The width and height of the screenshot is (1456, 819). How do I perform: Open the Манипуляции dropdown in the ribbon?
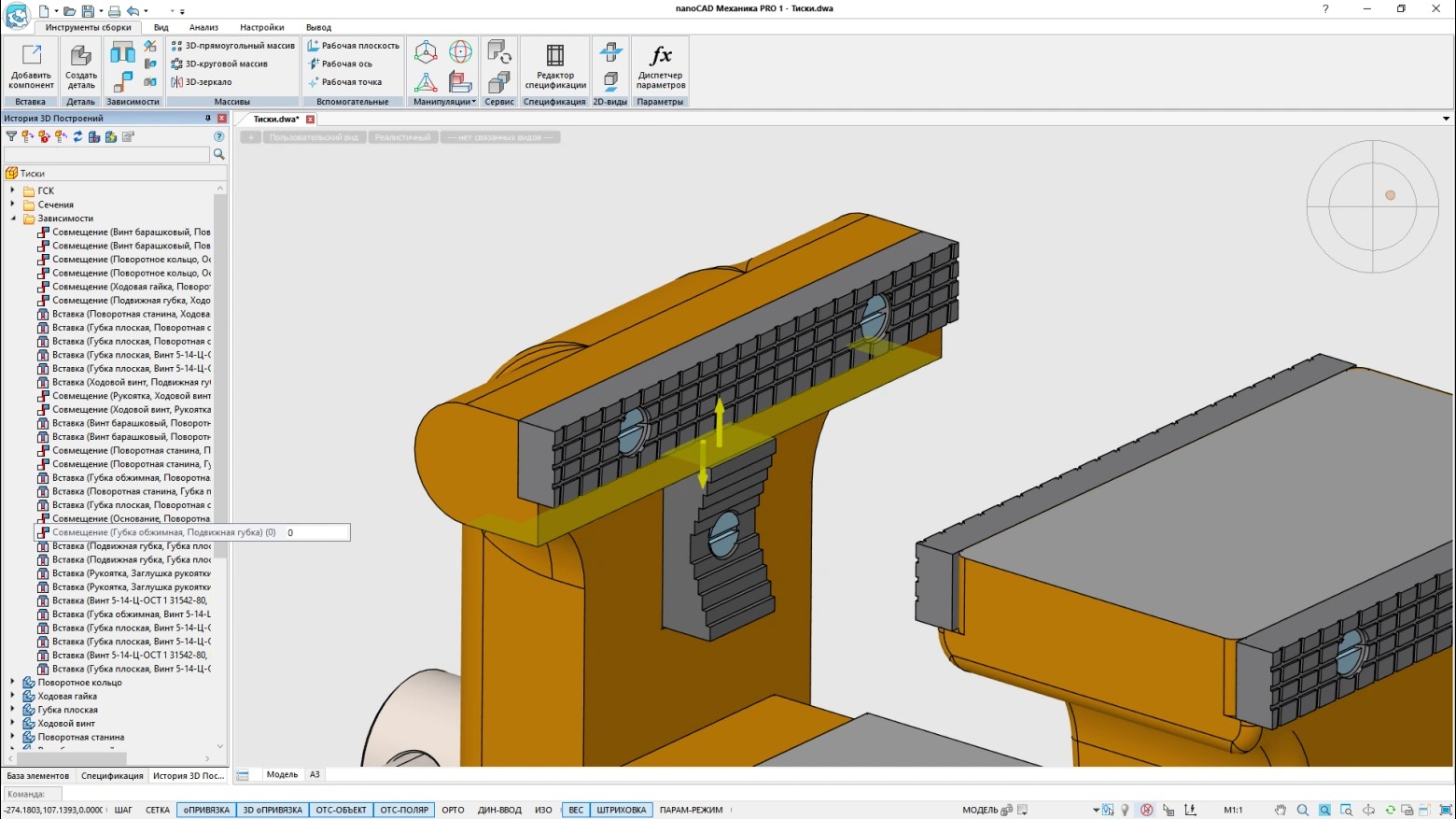444,102
